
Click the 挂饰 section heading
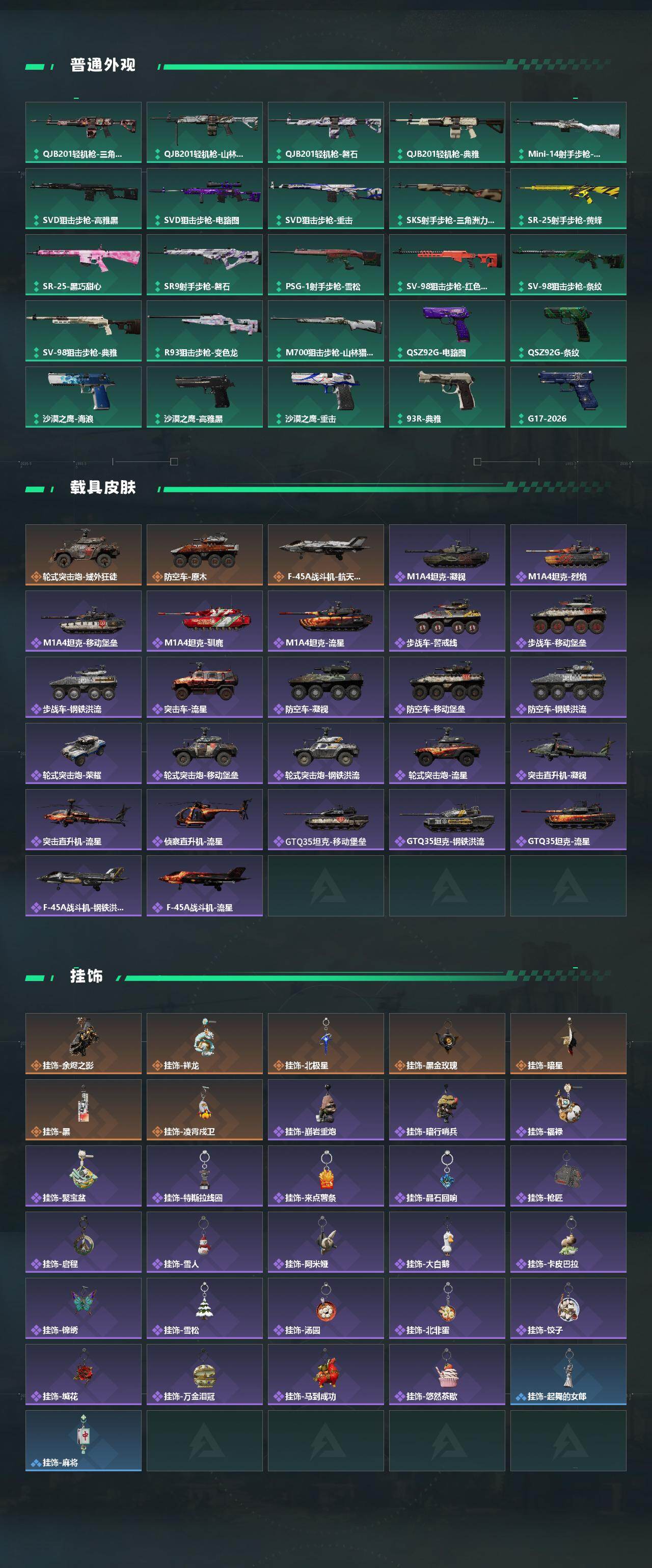pos(86,976)
